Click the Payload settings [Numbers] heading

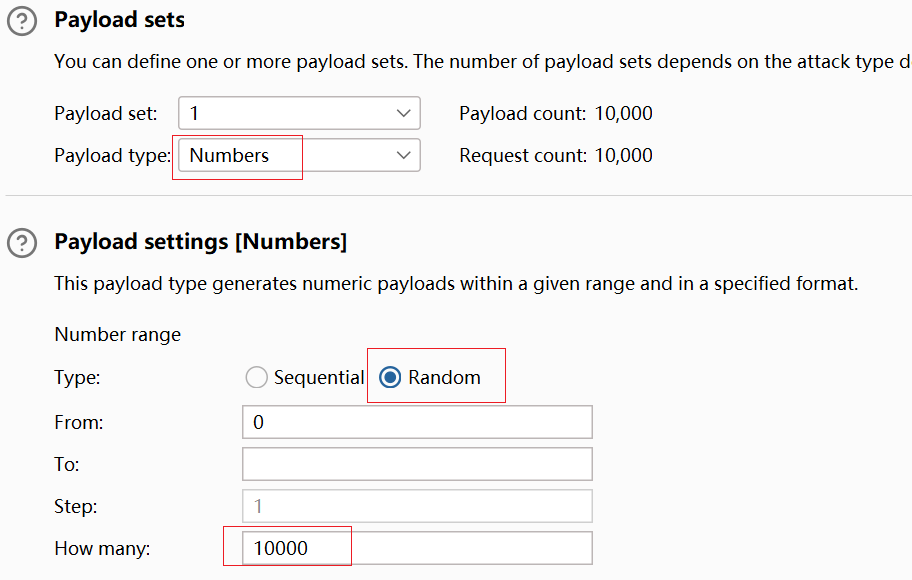[x=200, y=242]
